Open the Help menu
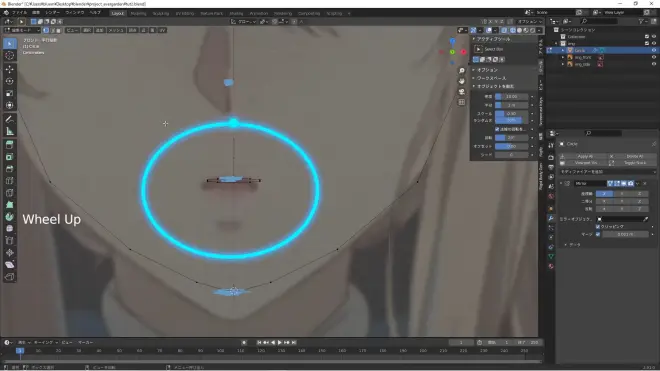The image size is (660, 371). point(95,13)
